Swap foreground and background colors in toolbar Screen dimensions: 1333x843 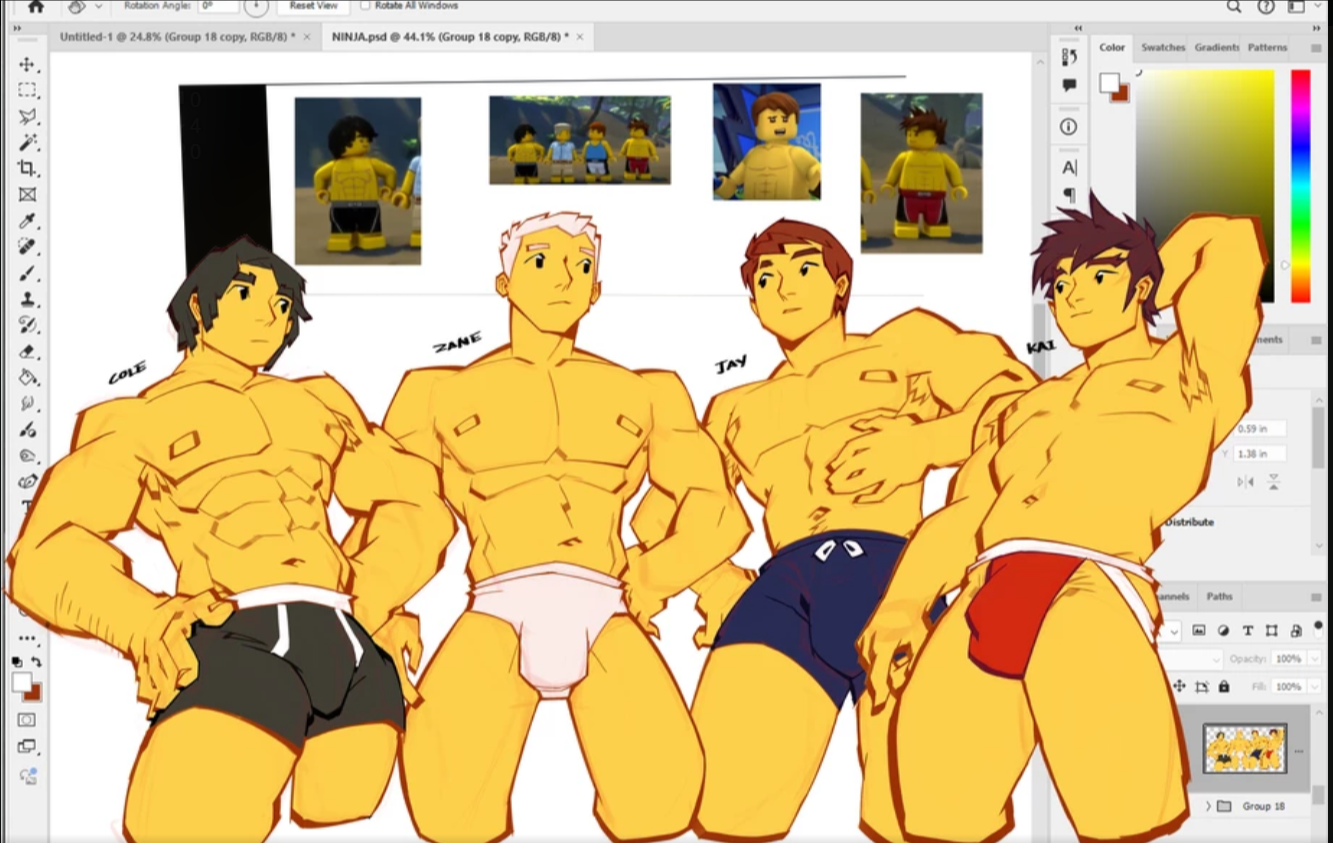[x=37, y=662]
